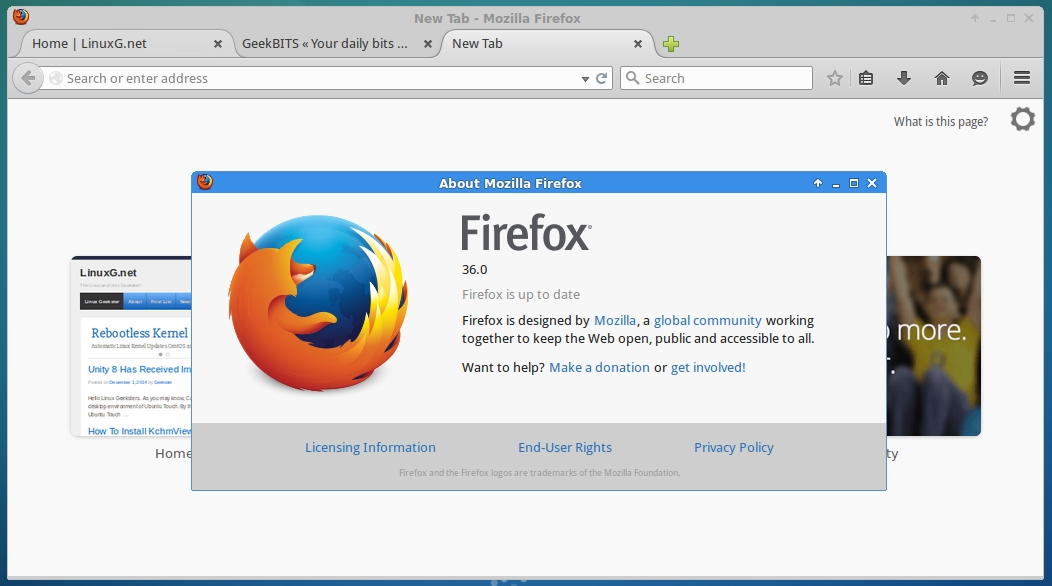Viewport: 1052px width, 586px height.
Task: Open the global community link
Action: click(x=707, y=320)
